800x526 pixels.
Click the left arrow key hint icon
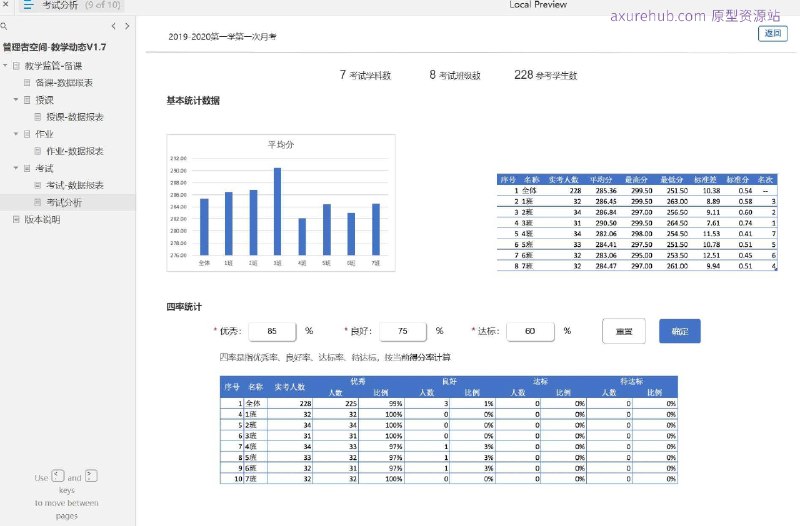pos(58,476)
